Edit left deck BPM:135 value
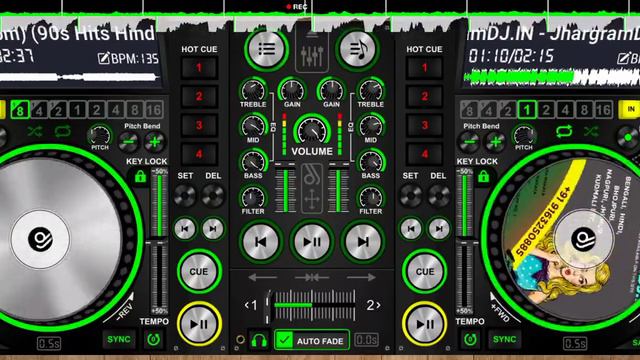Viewport: 640px width, 360px height. pyautogui.click(x=128, y=59)
